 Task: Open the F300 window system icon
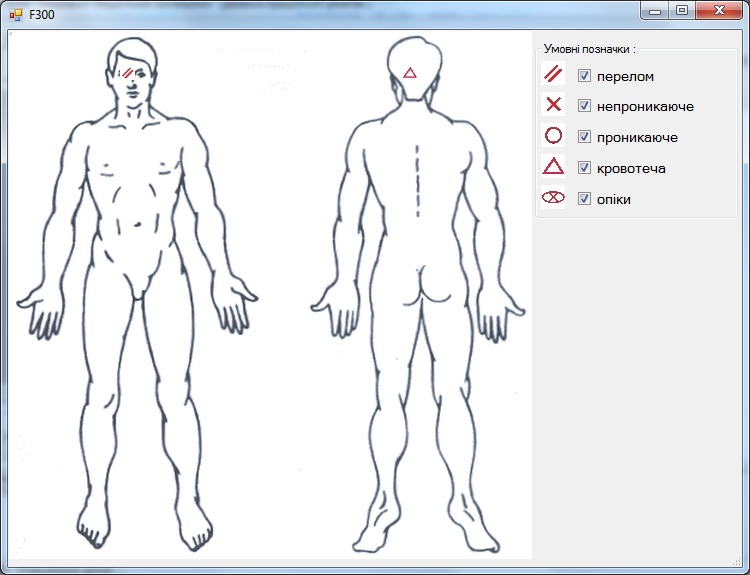point(15,14)
